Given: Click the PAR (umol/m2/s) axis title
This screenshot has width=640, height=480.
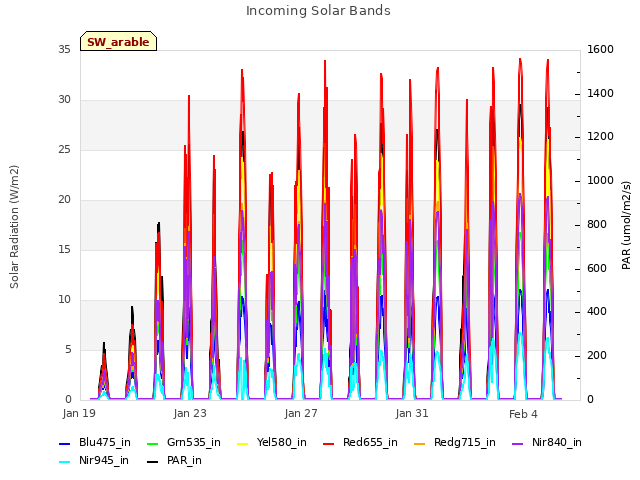Looking at the screenshot, I should [x=627, y=225].
